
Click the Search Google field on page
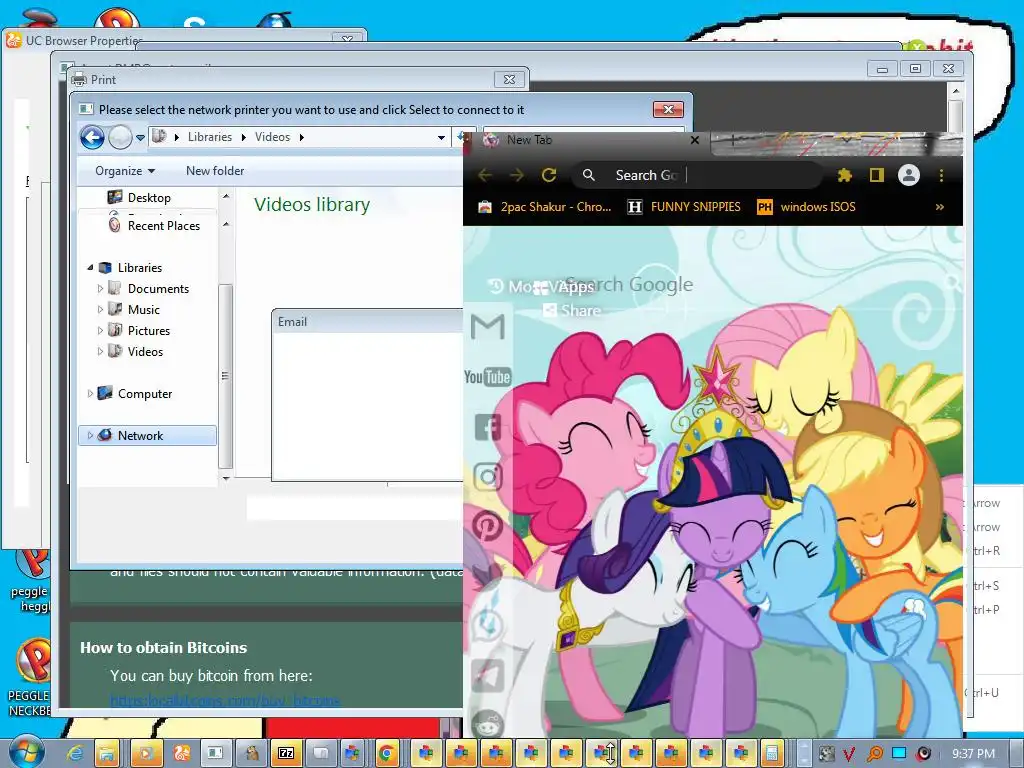629,284
